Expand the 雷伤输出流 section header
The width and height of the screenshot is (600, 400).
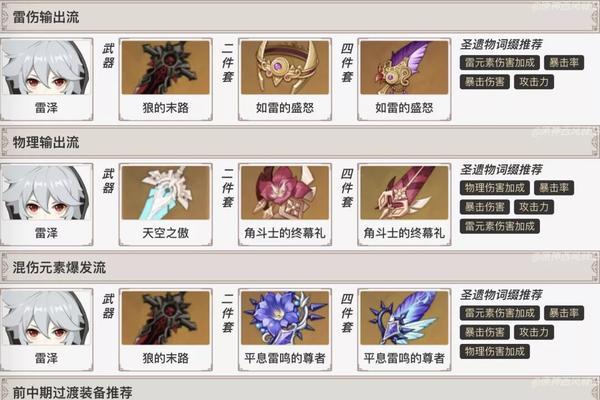(300, 17)
